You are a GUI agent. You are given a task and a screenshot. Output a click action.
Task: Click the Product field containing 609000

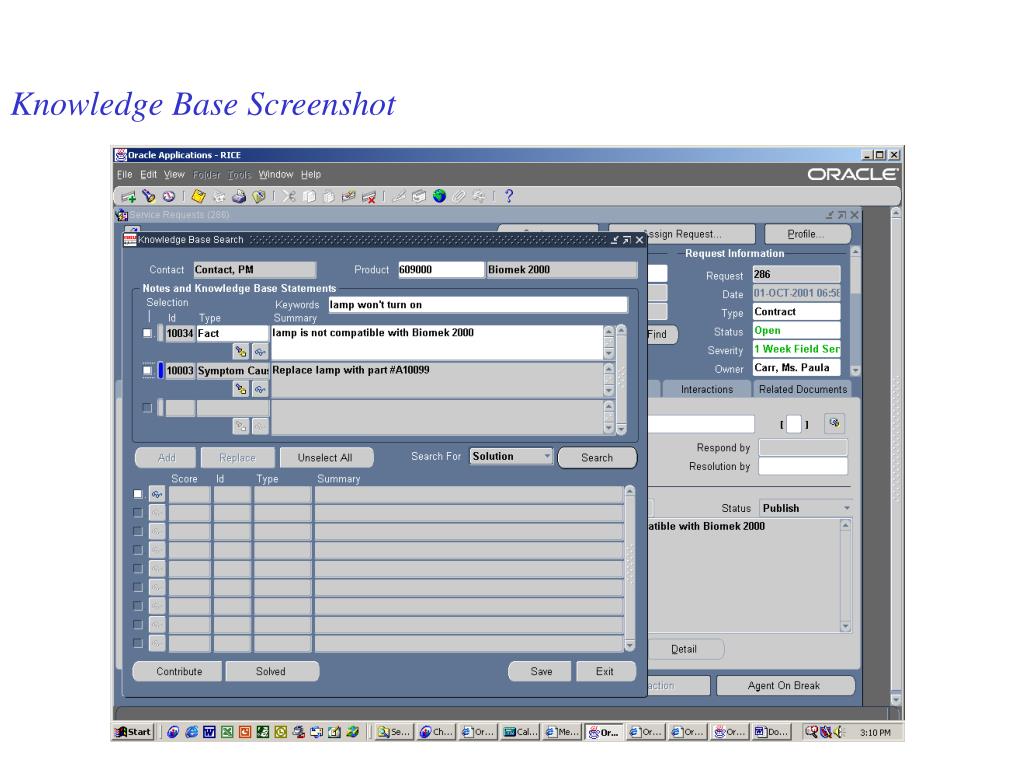pos(441,270)
